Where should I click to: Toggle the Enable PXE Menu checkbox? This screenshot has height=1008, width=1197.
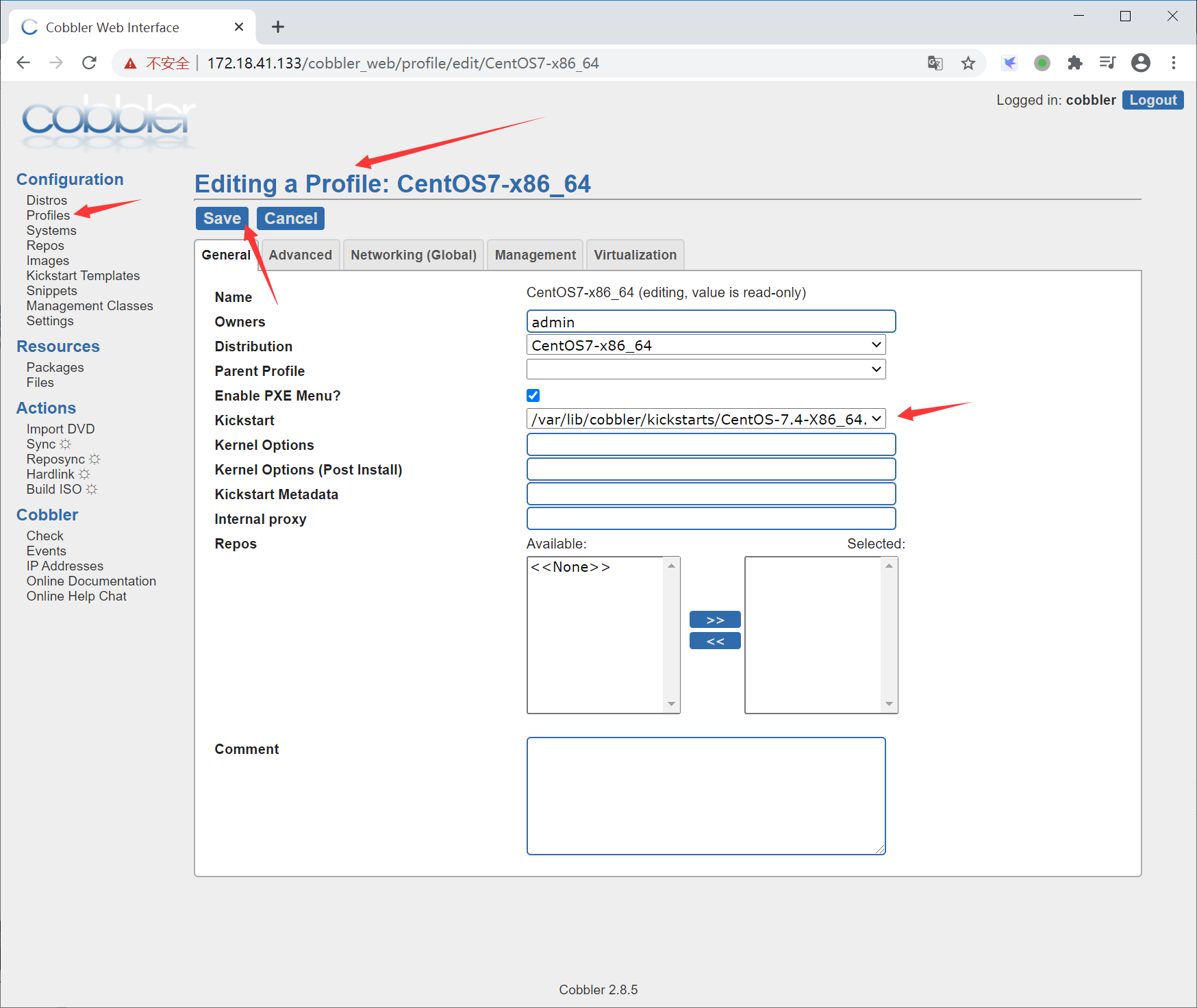[533, 395]
